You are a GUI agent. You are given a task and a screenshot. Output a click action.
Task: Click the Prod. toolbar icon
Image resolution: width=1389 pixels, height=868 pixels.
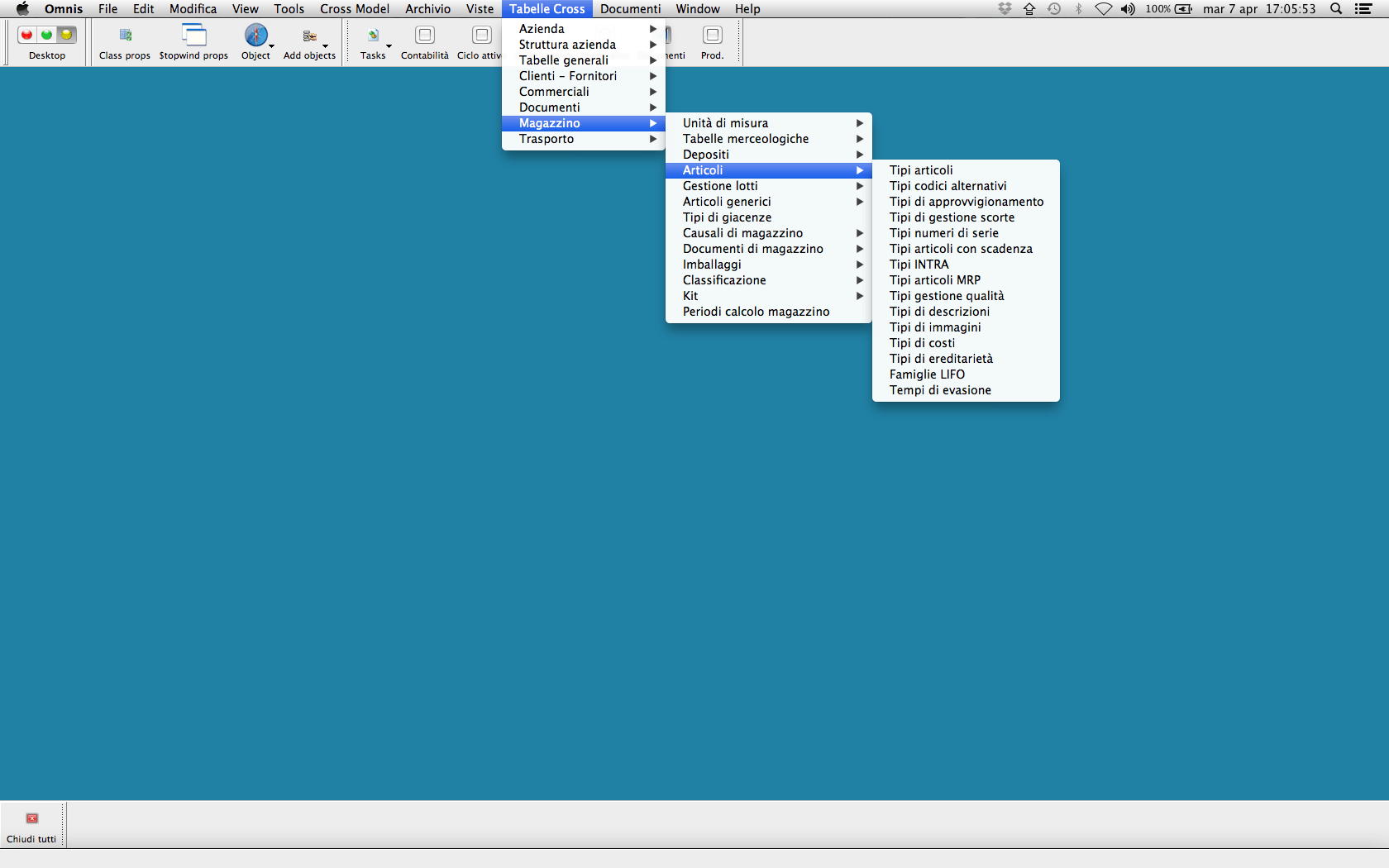(712, 36)
